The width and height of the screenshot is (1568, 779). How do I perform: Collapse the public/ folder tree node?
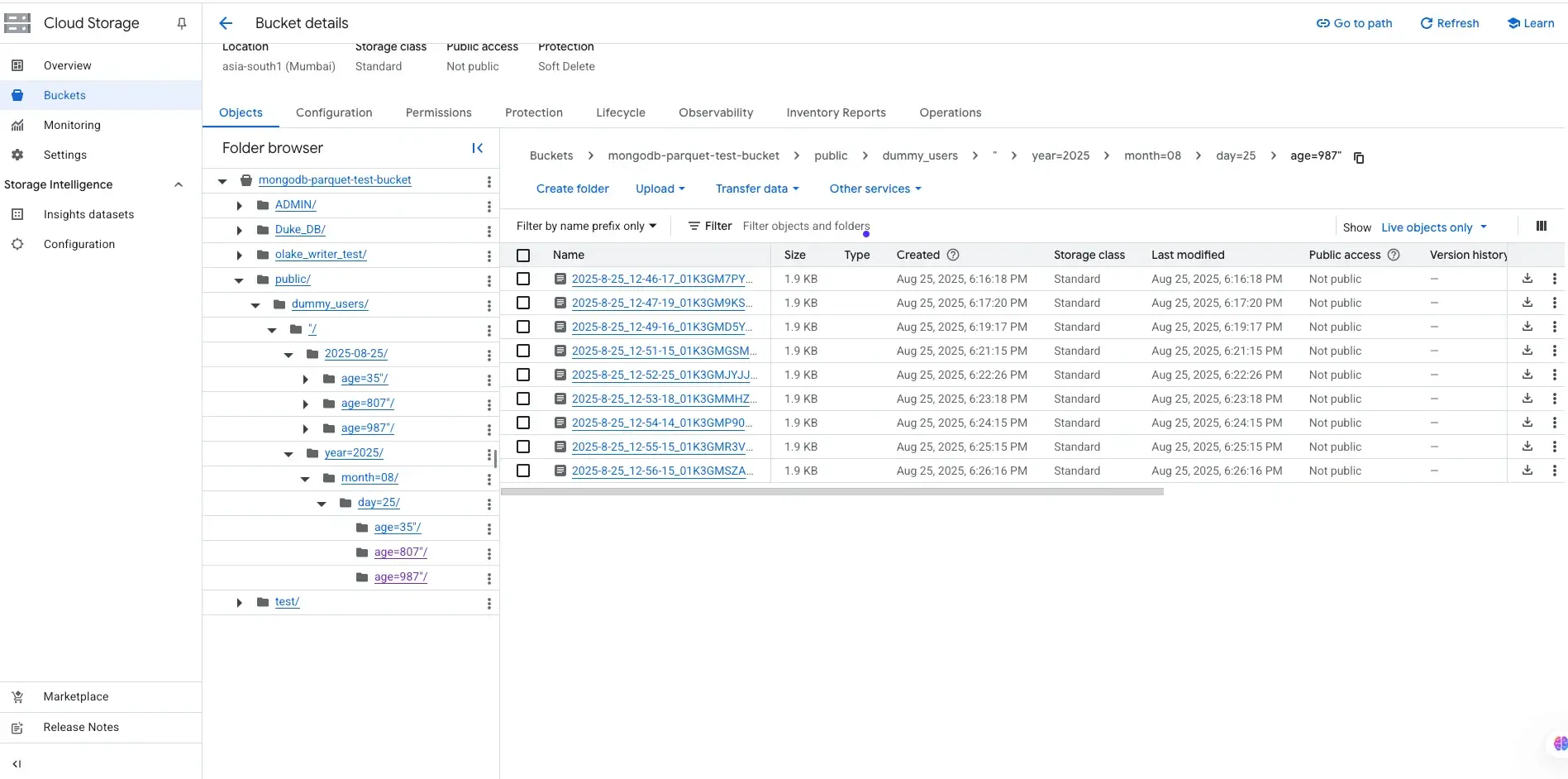pos(239,280)
